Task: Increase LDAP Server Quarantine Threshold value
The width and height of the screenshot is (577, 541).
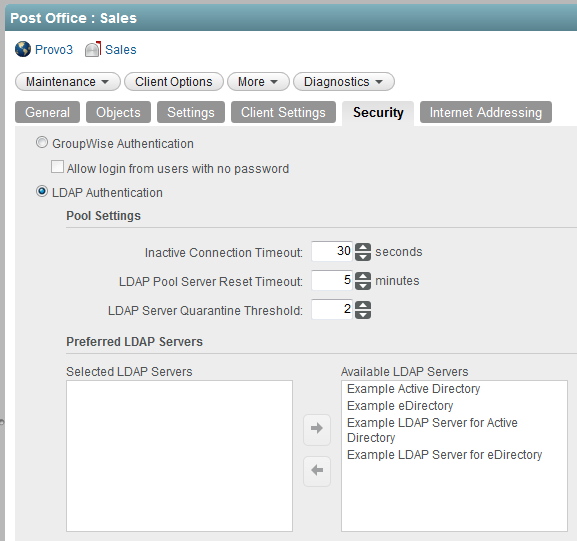Action: click(x=363, y=305)
